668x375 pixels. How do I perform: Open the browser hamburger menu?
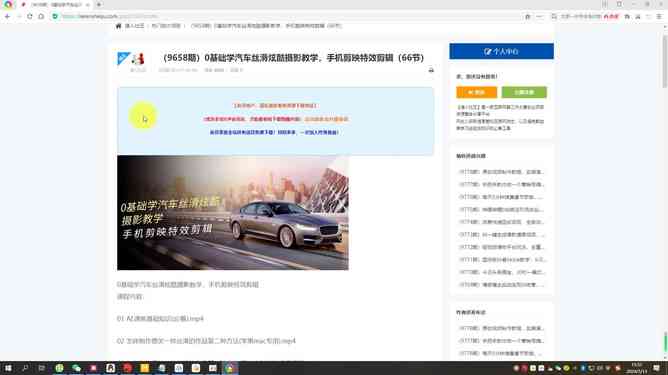(659, 16)
